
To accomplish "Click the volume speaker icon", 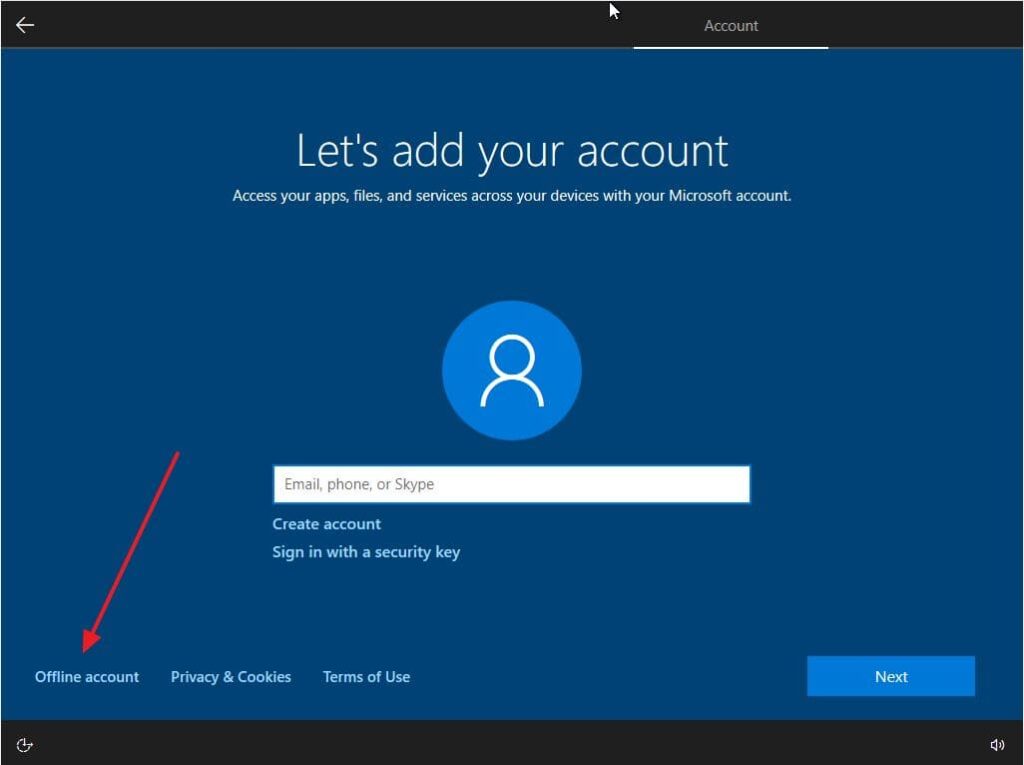I will [996, 744].
